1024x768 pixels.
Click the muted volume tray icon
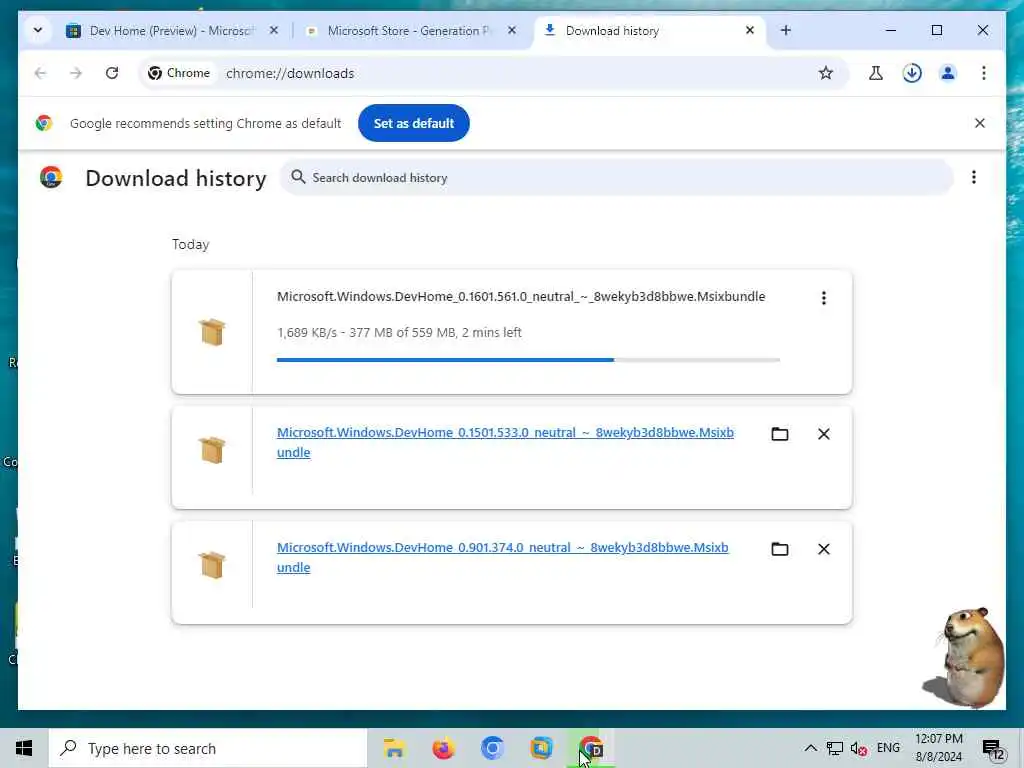[x=858, y=748]
